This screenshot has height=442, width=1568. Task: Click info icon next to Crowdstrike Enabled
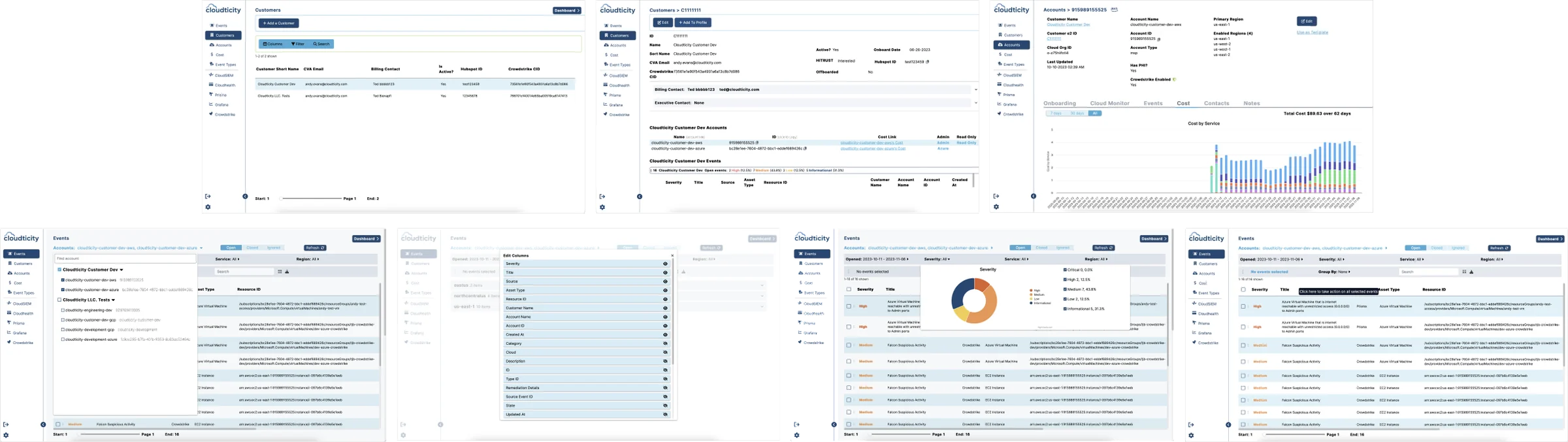click(x=1174, y=80)
